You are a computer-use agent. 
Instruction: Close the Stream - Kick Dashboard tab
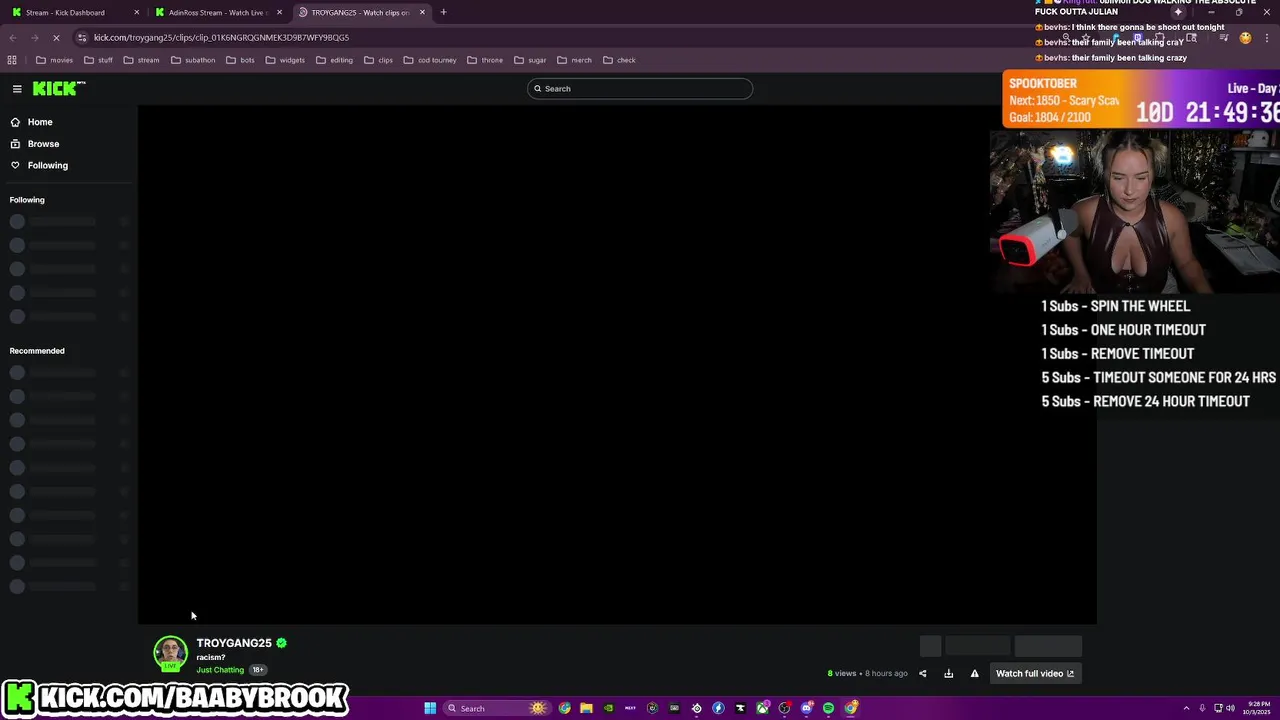(136, 12)
